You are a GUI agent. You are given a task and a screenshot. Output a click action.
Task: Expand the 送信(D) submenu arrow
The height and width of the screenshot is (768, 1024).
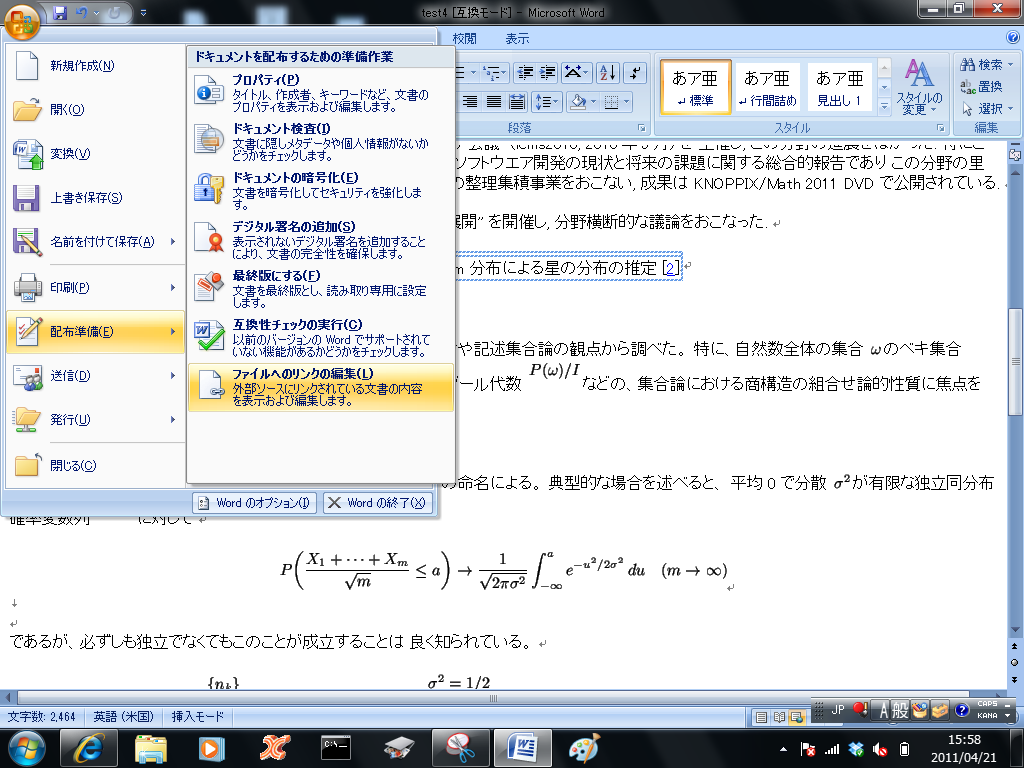click(173, 376)
